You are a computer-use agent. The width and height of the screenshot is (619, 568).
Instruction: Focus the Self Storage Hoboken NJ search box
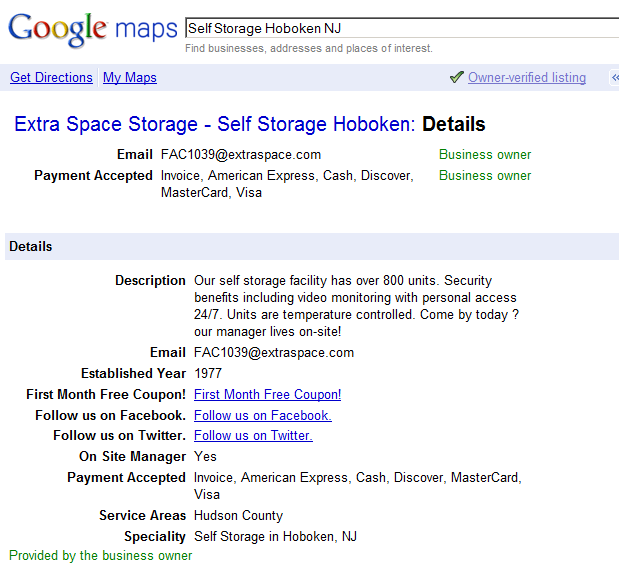click(x=400, y=29)
